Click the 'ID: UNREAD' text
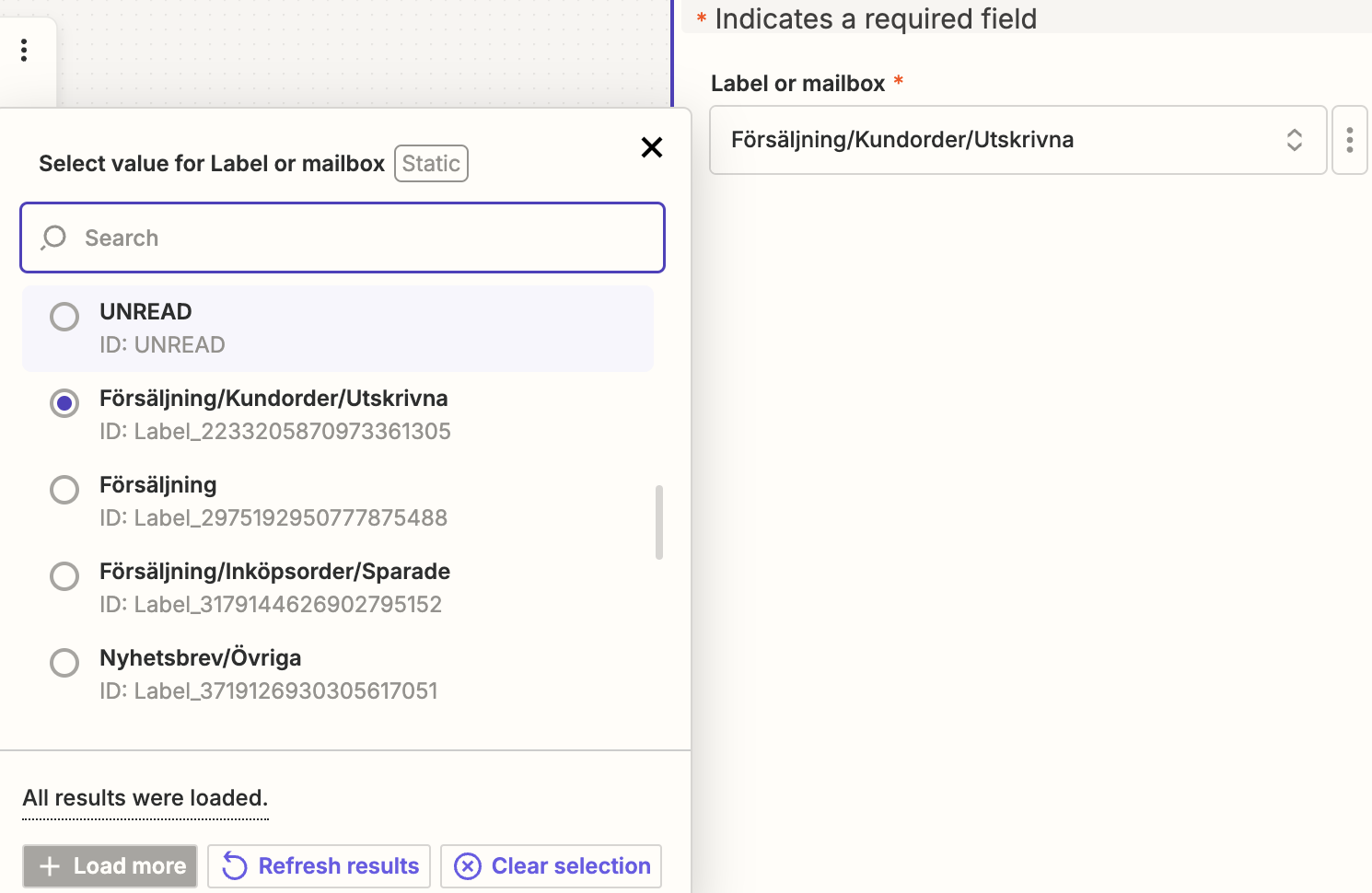 point(162,345)
